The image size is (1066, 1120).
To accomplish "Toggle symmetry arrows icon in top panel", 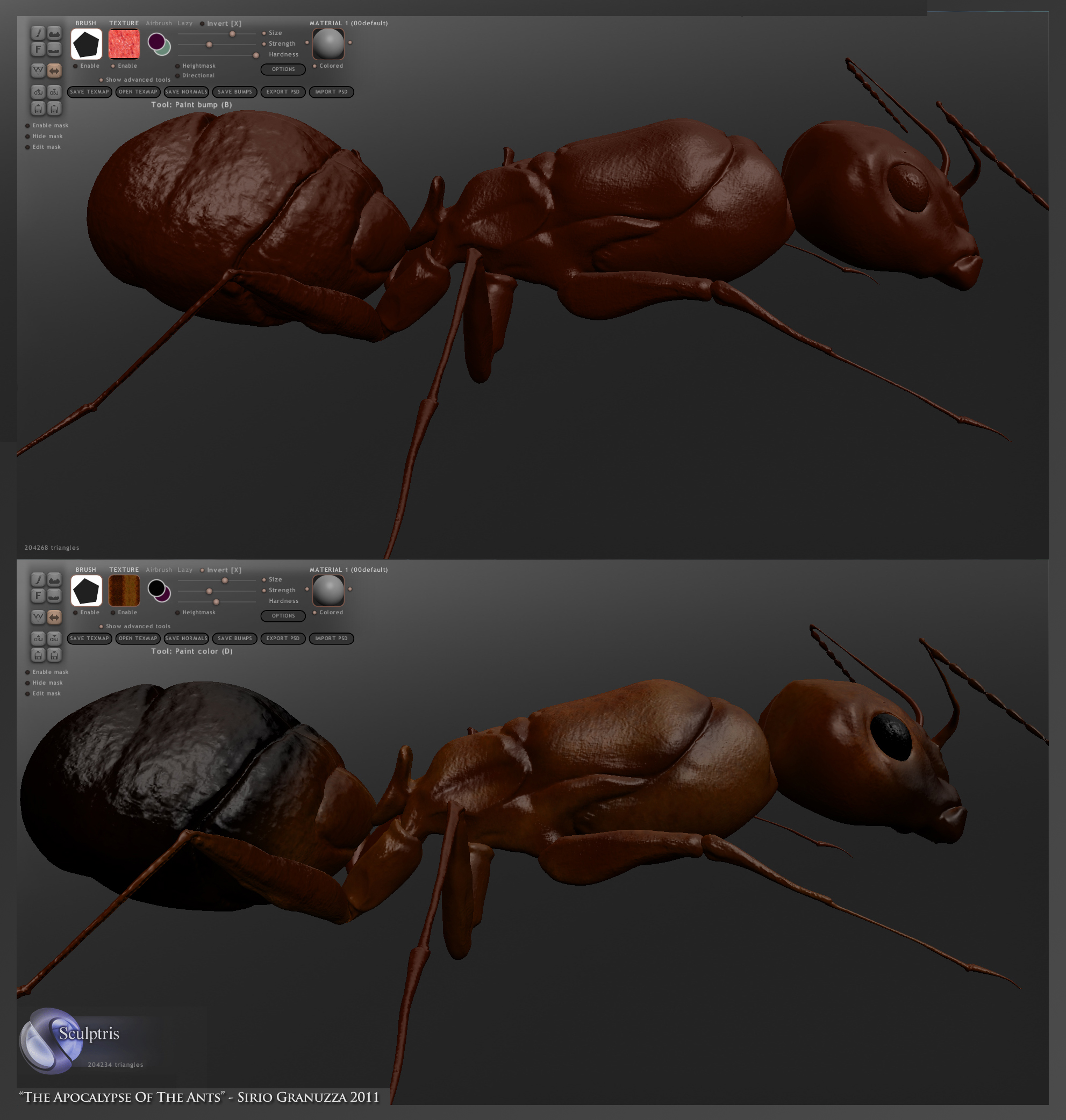I will coord(54,70).
